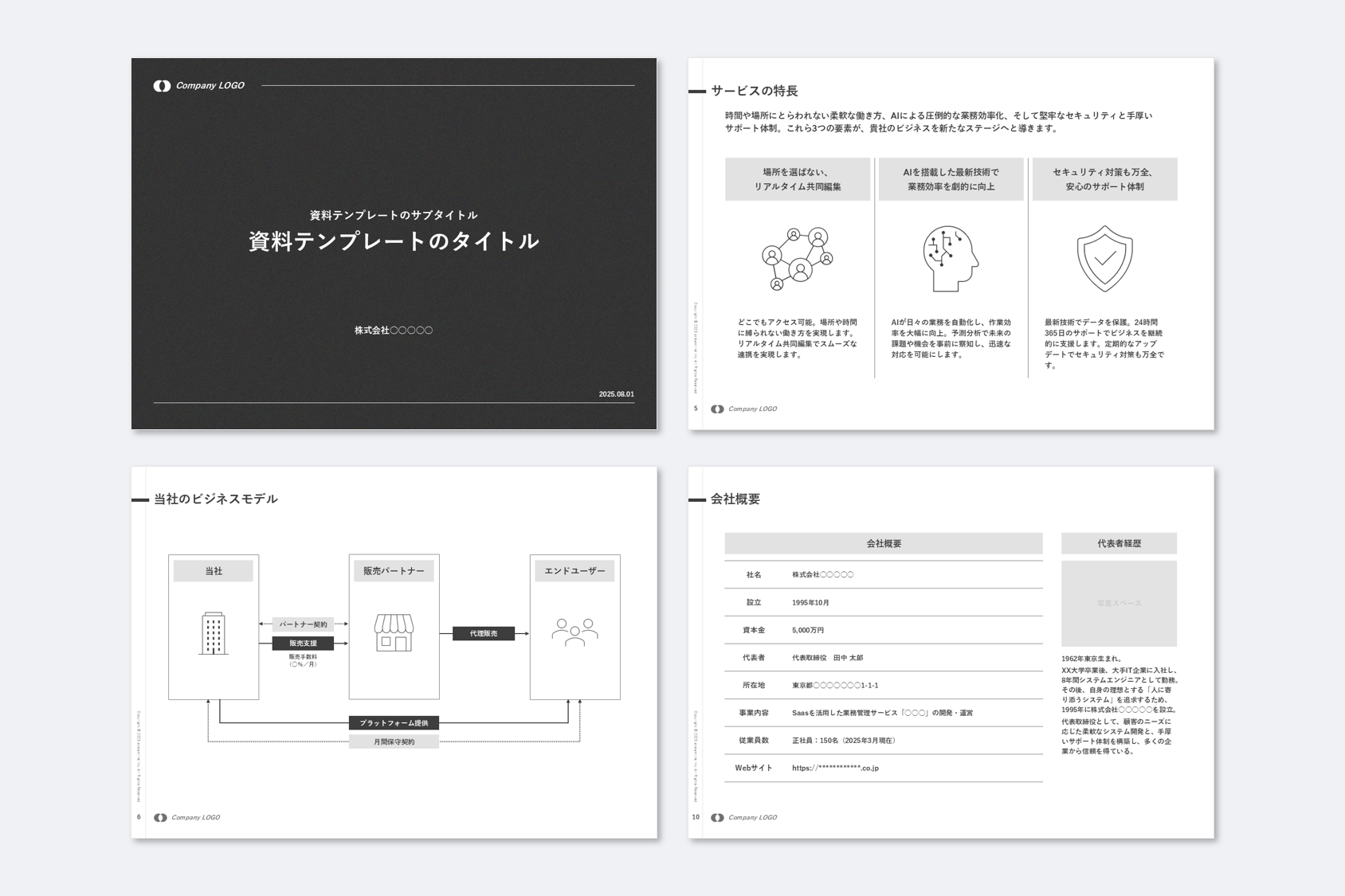Viewport: 1345px width, 896px height.
Task: Click the 設立 value 1995年10月
Action: (x=810, y=603)
